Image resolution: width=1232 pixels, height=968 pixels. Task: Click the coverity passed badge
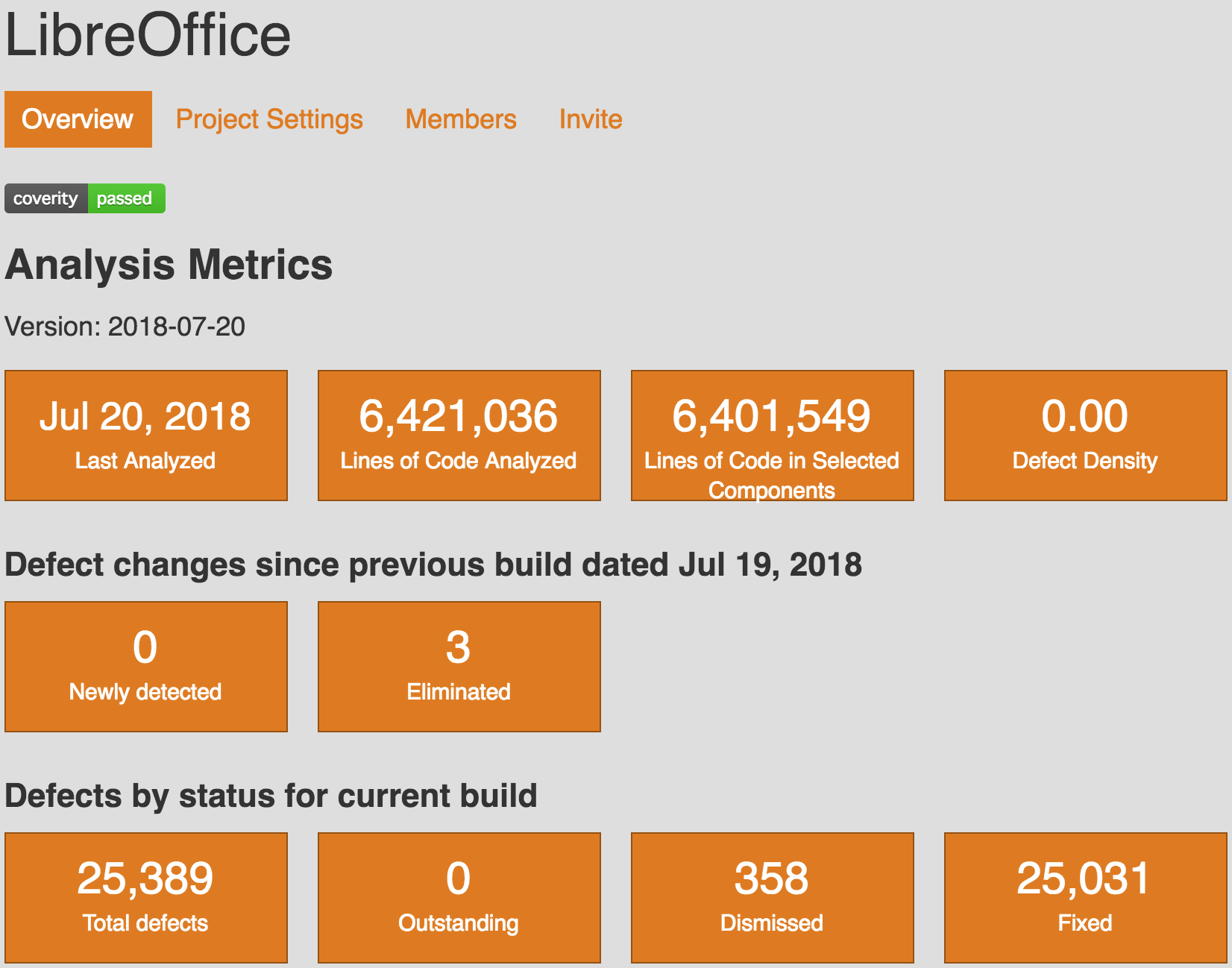click(85, 198)
